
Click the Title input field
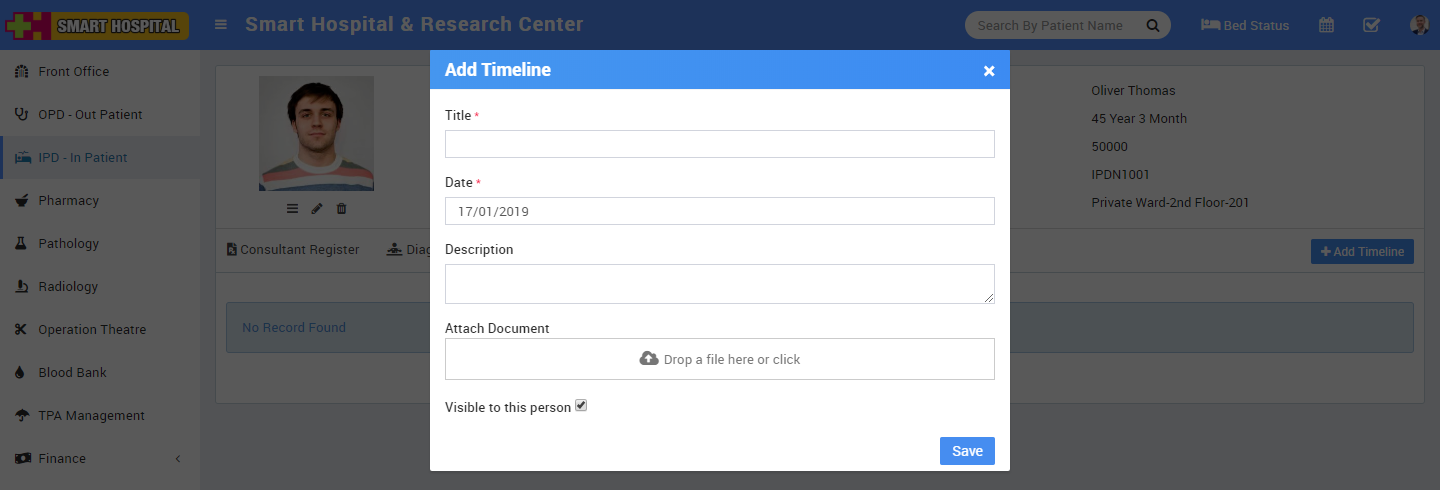tap(719, 144)
